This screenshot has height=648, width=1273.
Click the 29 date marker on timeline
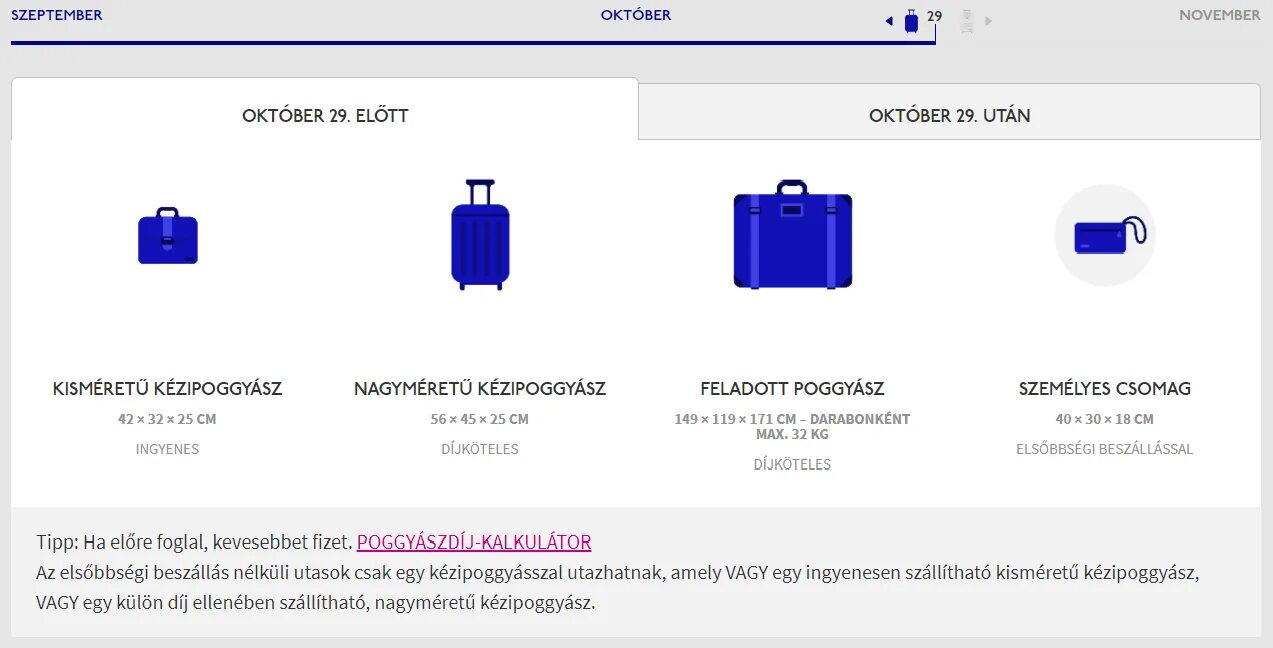[935, 16]
